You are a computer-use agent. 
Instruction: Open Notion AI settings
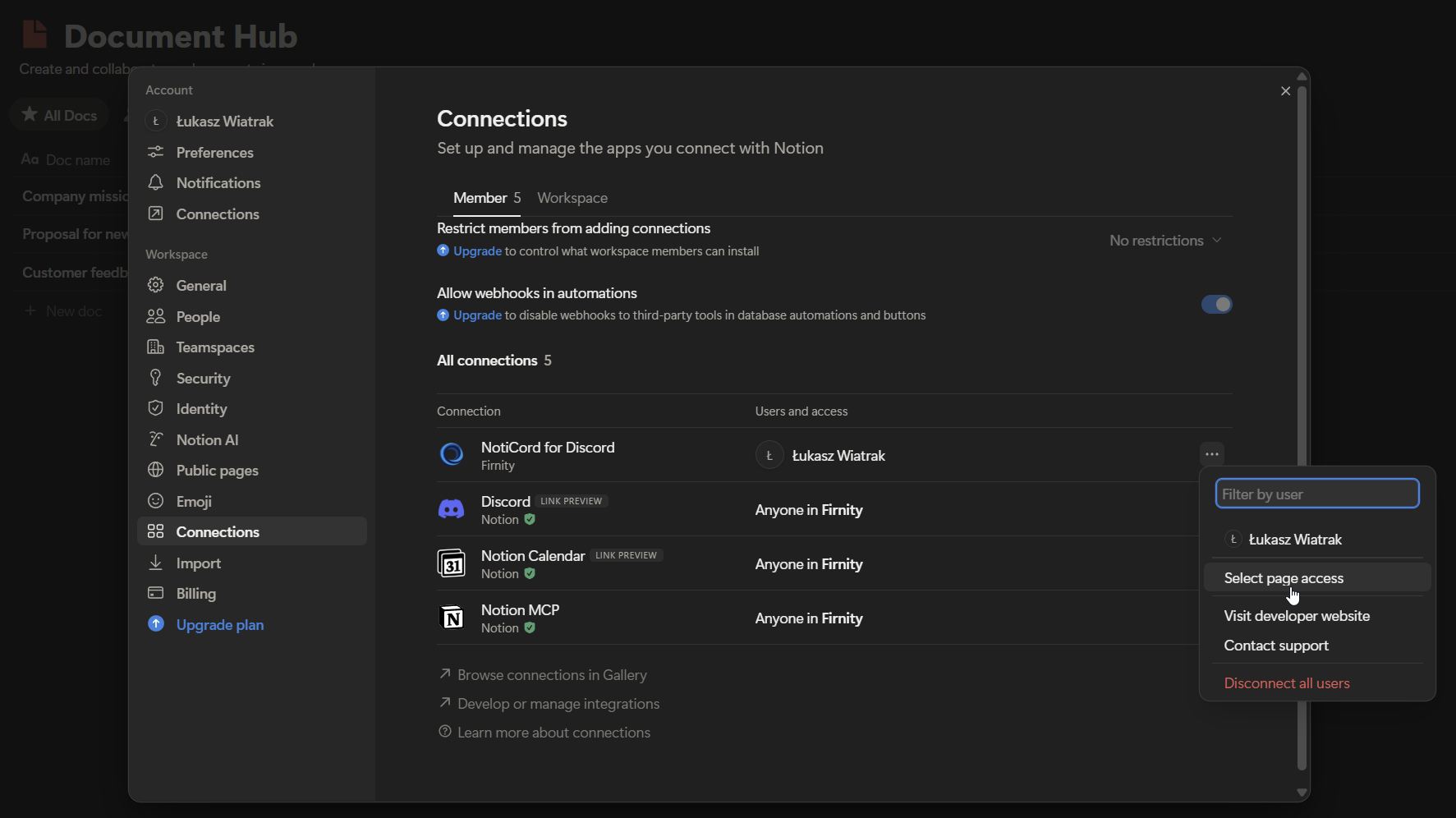[x=206, y=439]
